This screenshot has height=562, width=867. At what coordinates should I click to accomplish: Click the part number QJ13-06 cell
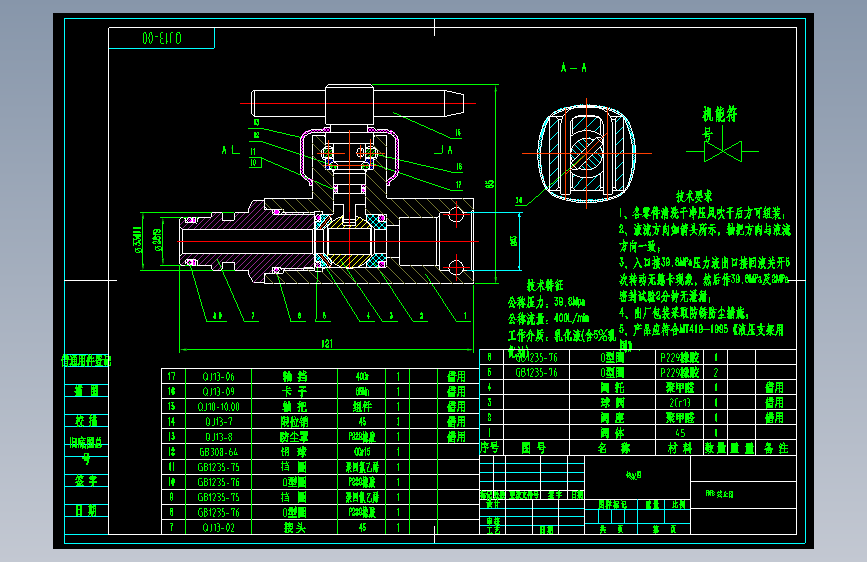[218, 377]
